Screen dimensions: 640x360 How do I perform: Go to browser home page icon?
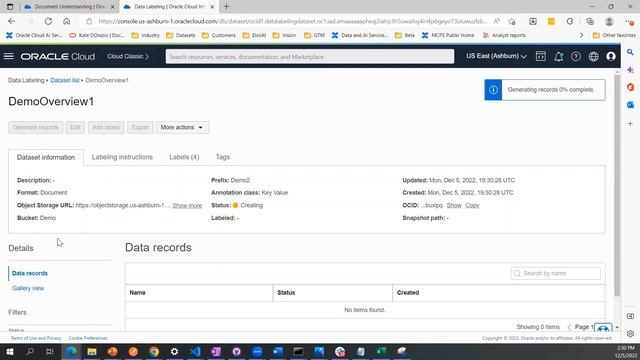[67, 21]
